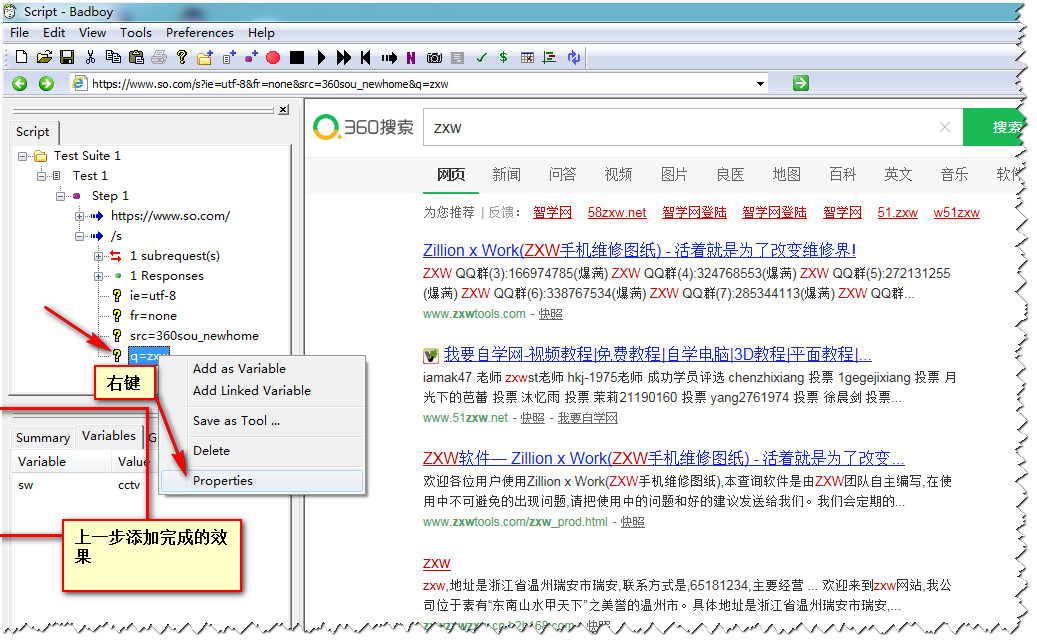Paste using the clipboard toolbar icon
The width and height of the screenshot is (1037, 643).
click(x=136, y=58)
